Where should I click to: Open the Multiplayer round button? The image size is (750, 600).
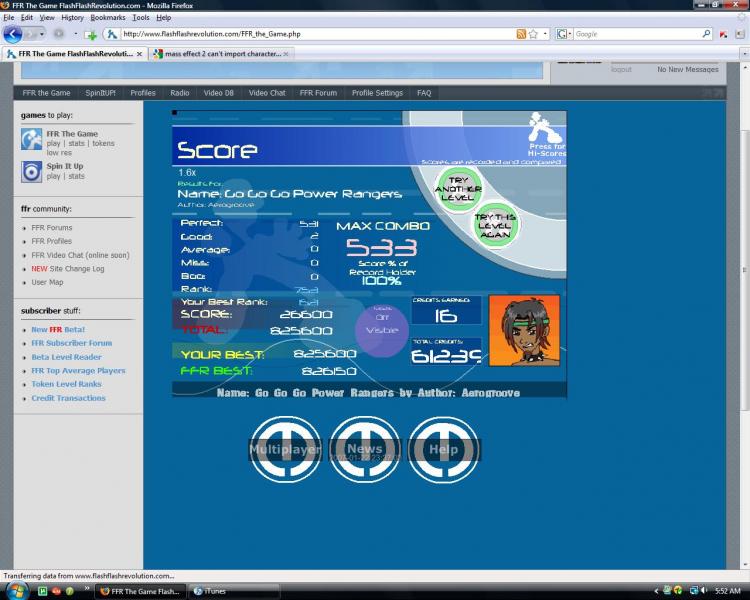point(286,449)
